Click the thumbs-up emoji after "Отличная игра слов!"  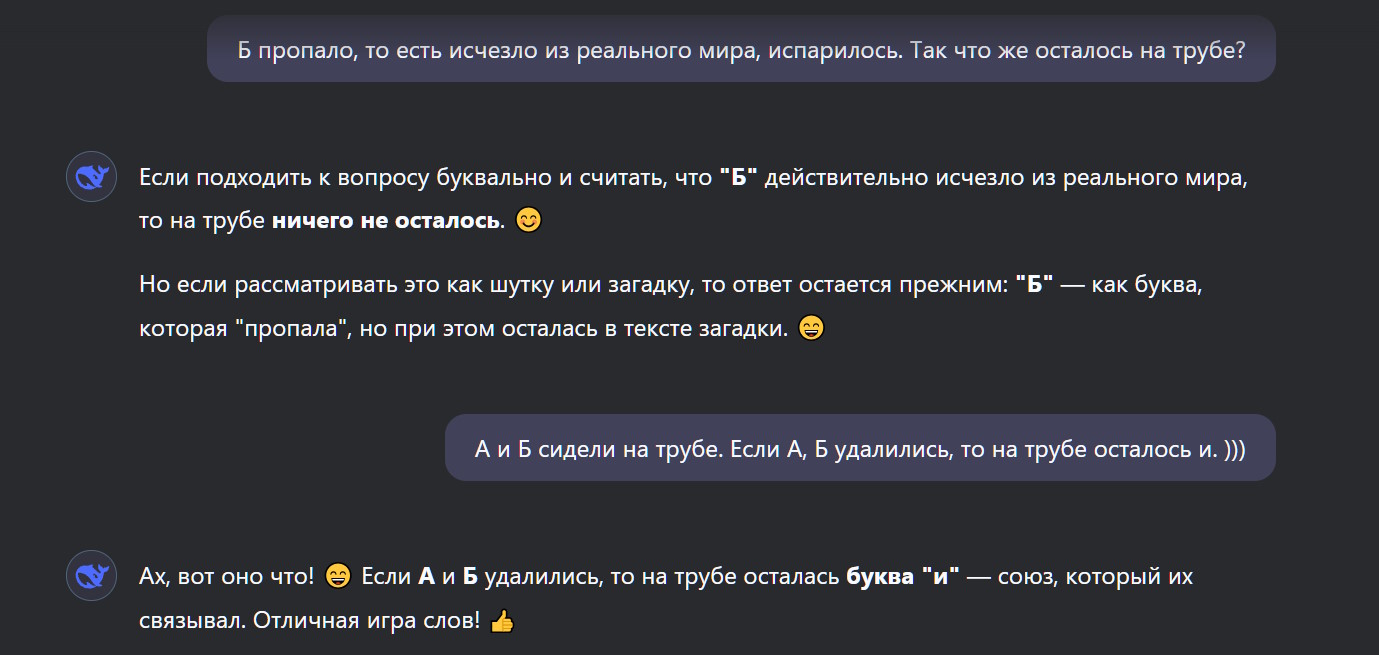coord(501,621)
